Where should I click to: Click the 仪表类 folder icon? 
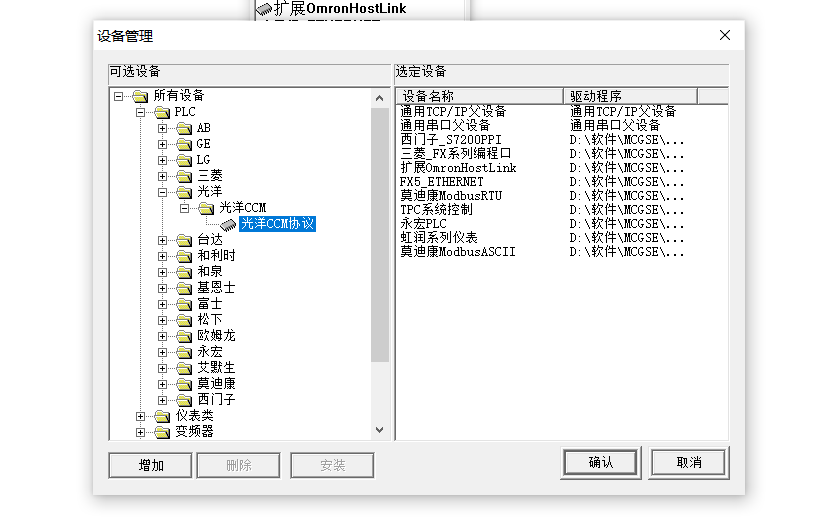(162, 416)
